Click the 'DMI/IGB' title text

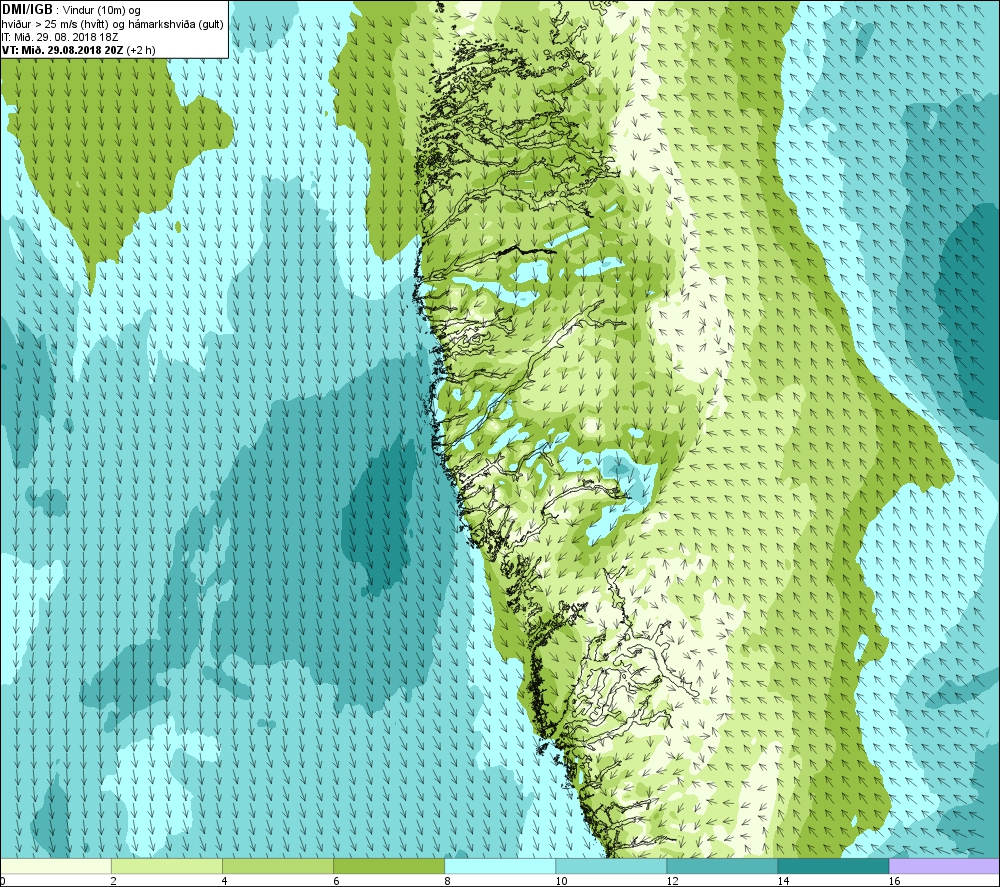pos(27,10)
